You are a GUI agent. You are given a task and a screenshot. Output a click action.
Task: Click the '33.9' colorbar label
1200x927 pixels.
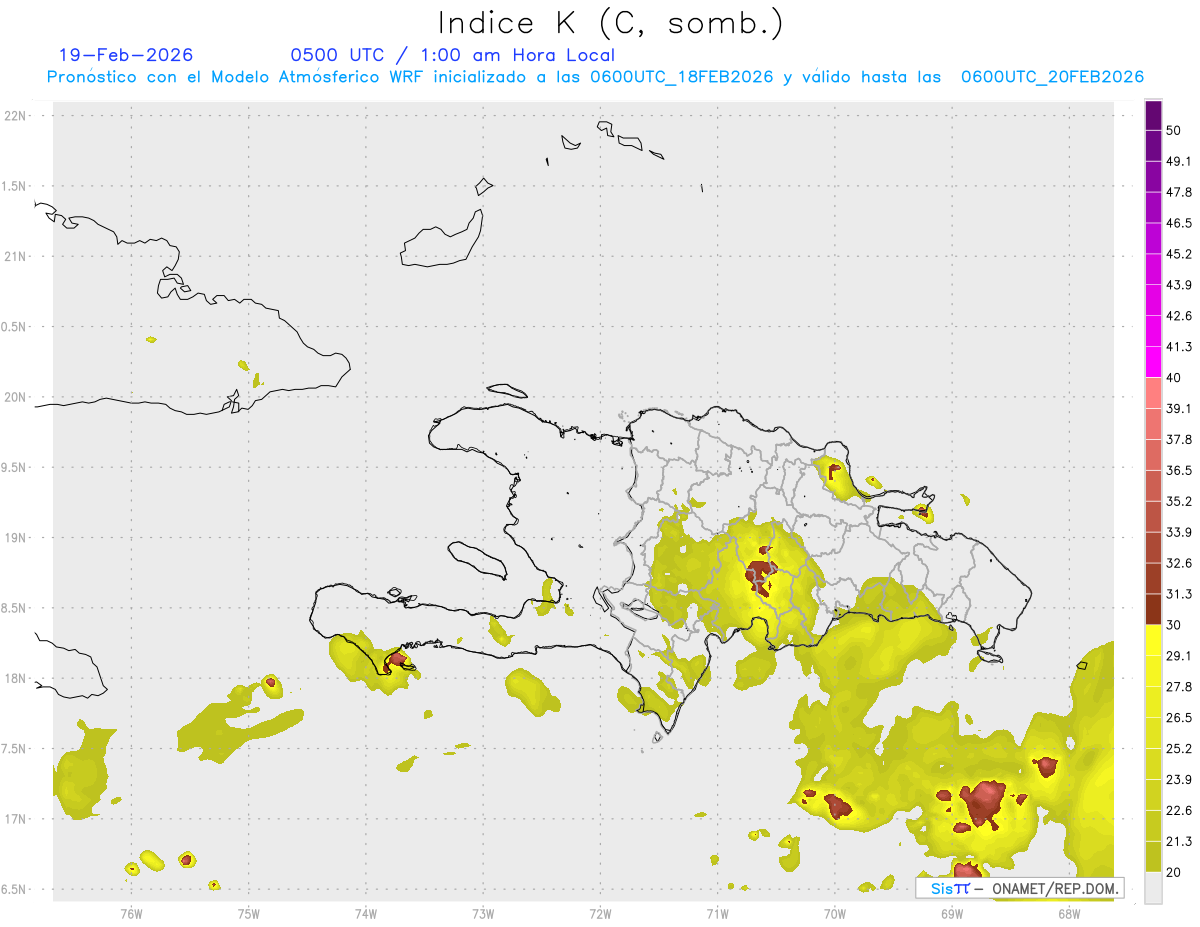pos(1179,532)
